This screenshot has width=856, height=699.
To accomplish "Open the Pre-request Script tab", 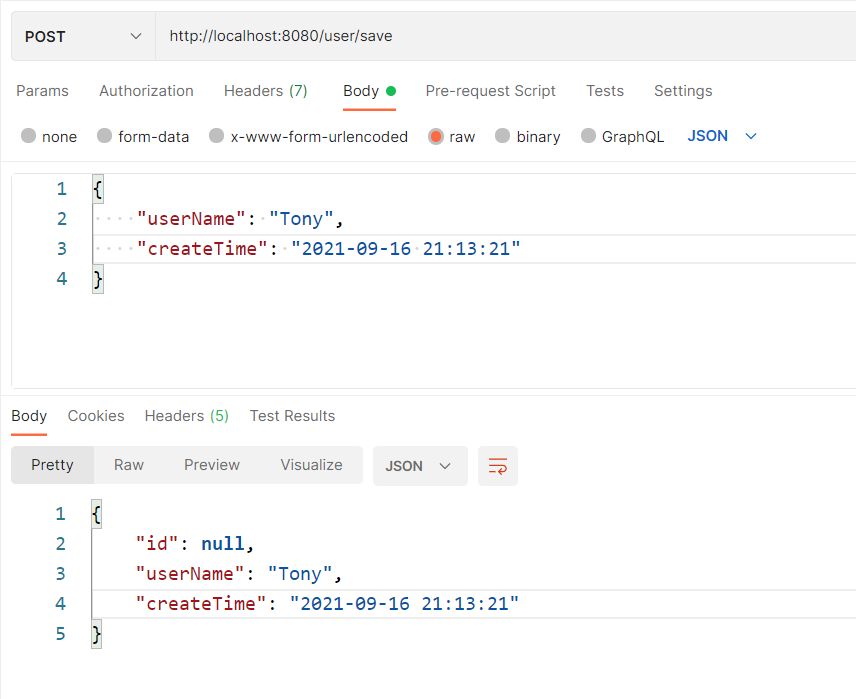I will coord(490,91).
